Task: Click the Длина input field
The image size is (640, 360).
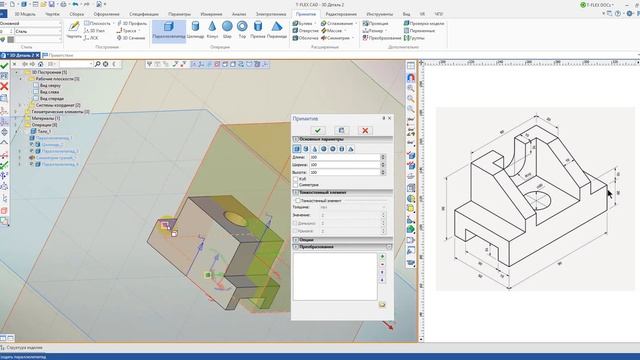Action: [x=344, y=157]
